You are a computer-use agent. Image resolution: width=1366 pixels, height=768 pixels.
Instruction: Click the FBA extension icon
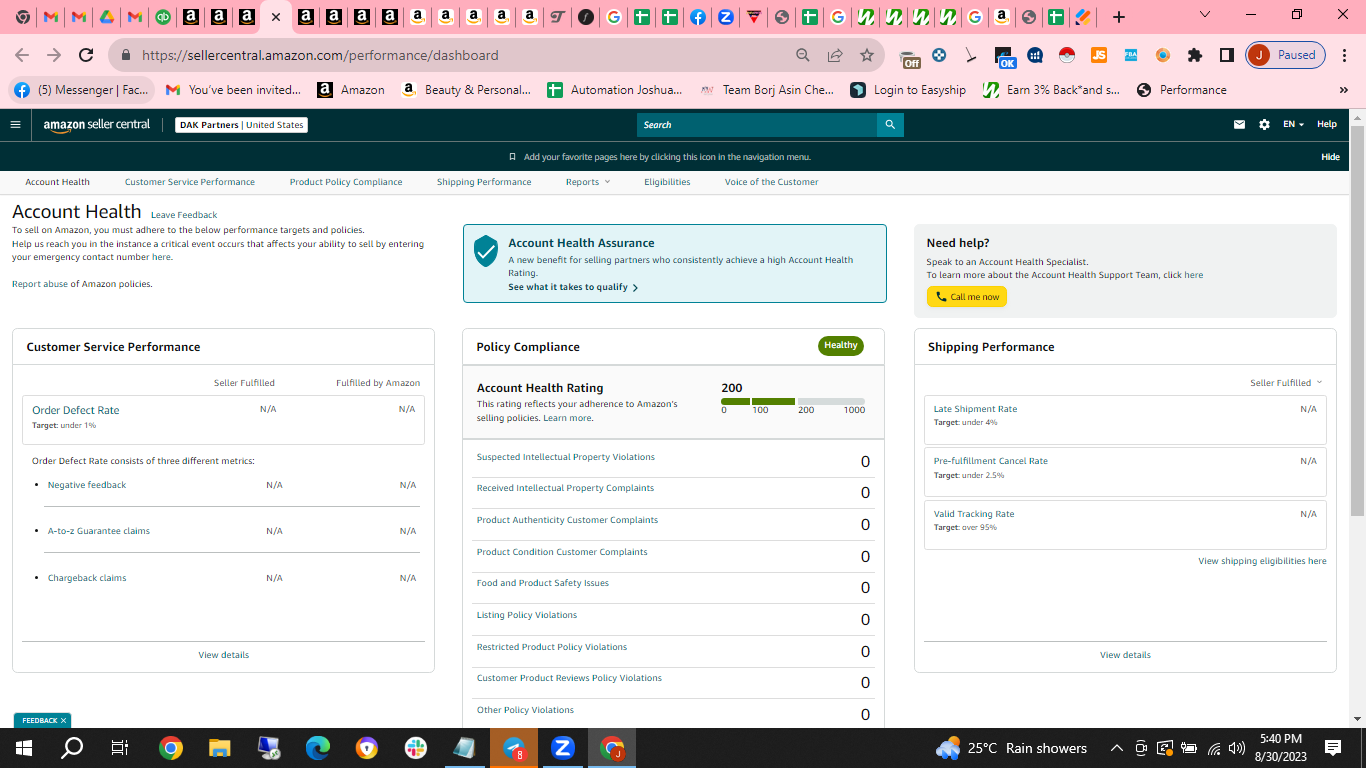(x=1131, y=55)
